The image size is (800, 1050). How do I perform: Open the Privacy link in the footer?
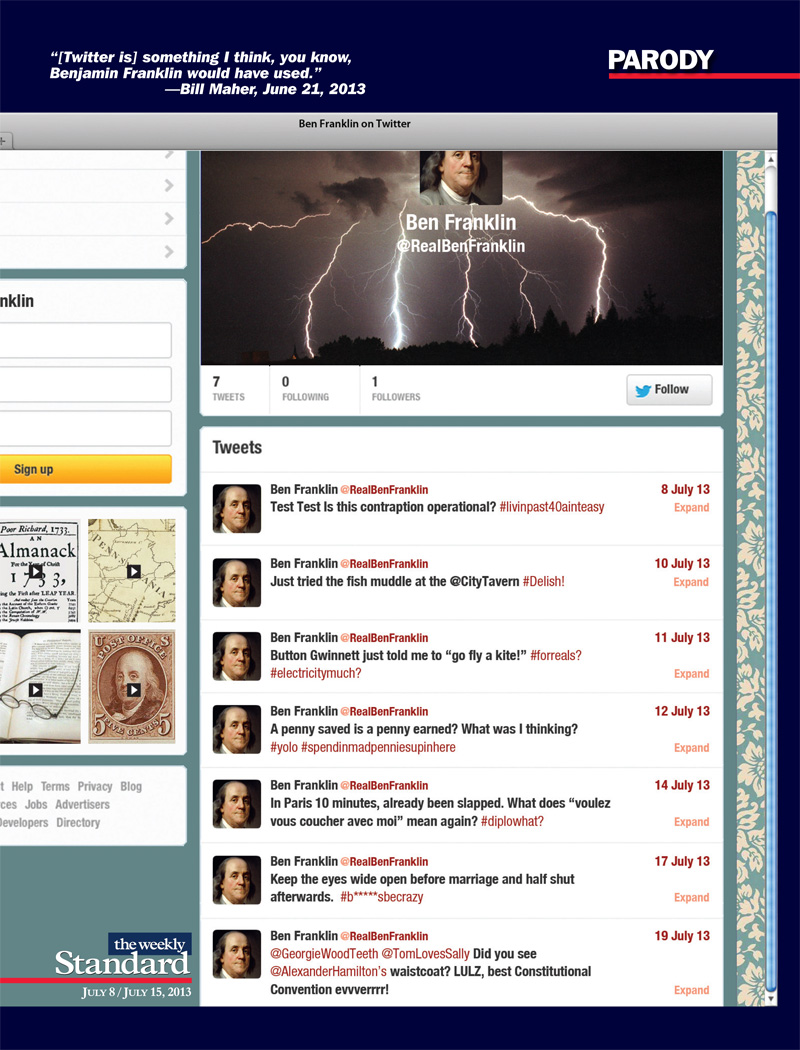95,787
